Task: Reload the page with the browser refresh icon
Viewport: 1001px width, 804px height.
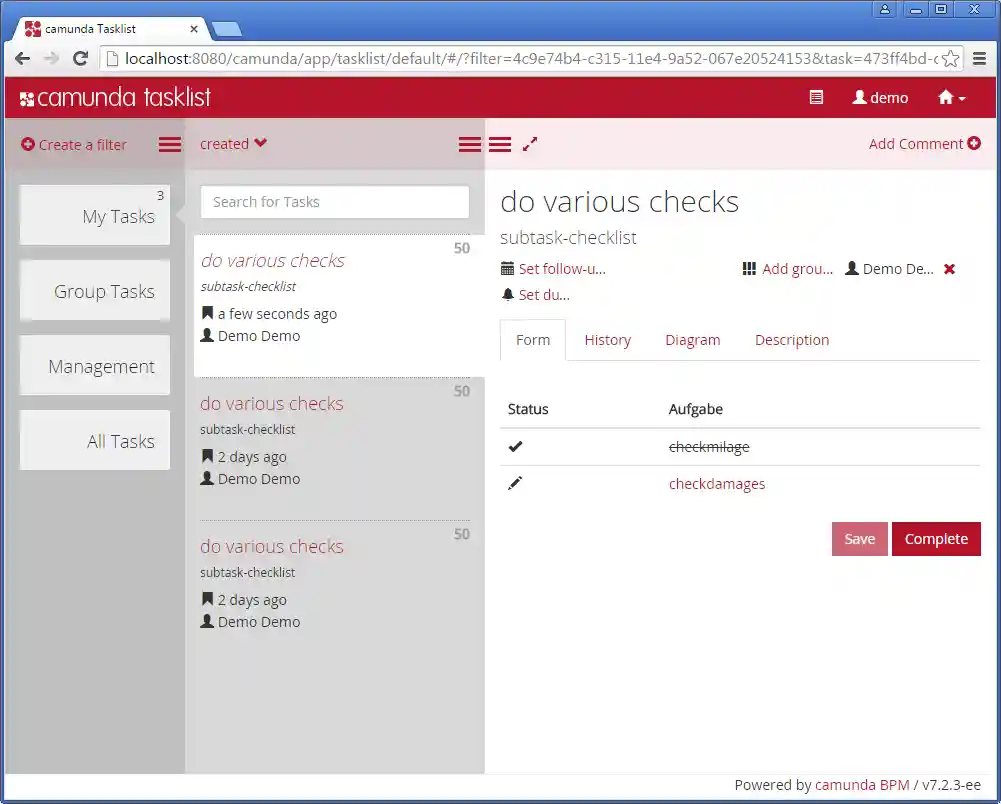Action: [81, 59]
